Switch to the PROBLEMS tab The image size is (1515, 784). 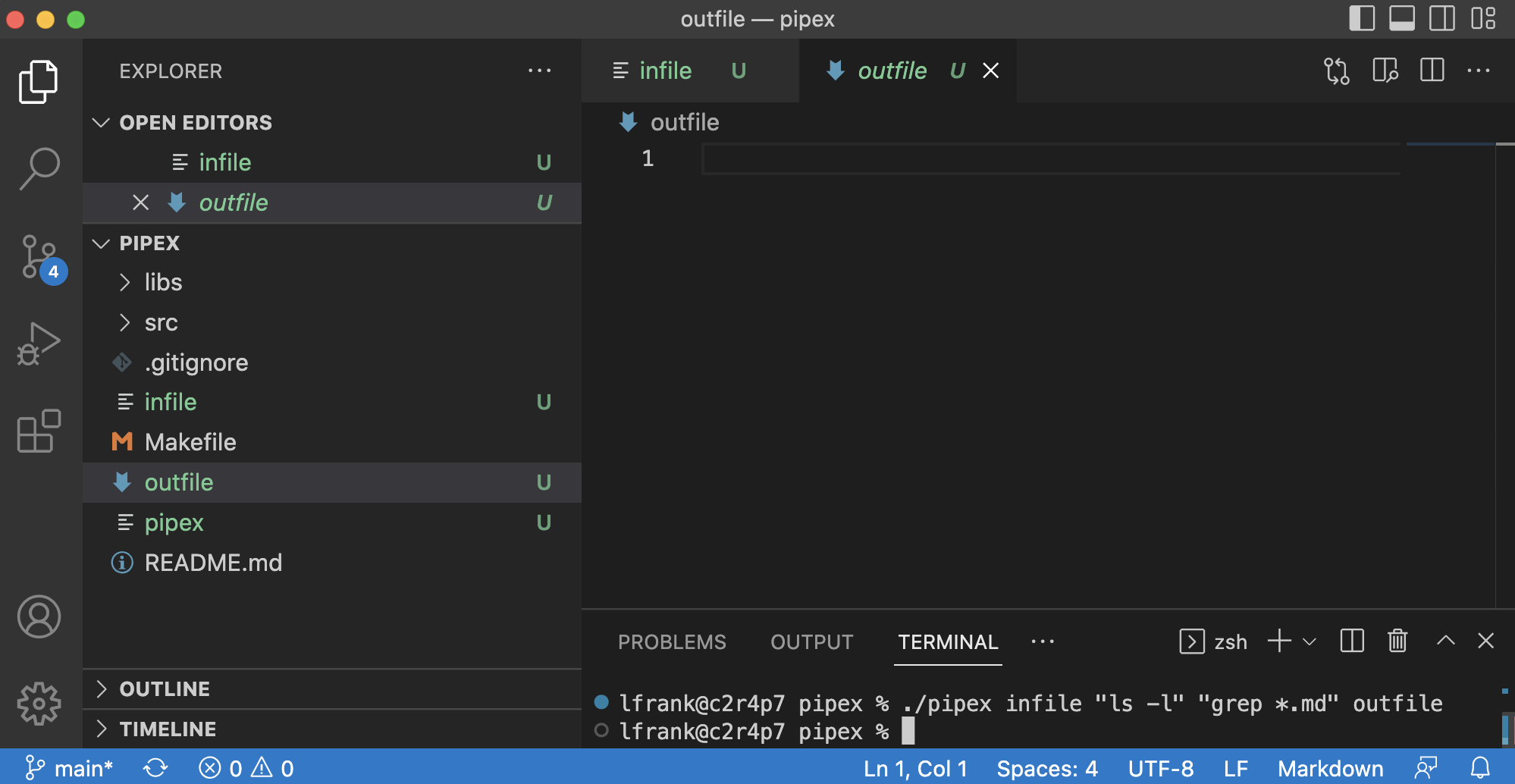click(x=672, y=642)
